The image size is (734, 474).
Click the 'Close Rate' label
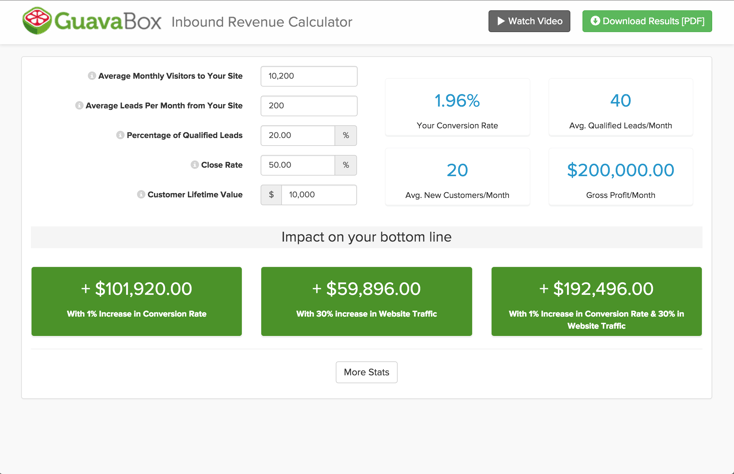click(x=222, y=165)
